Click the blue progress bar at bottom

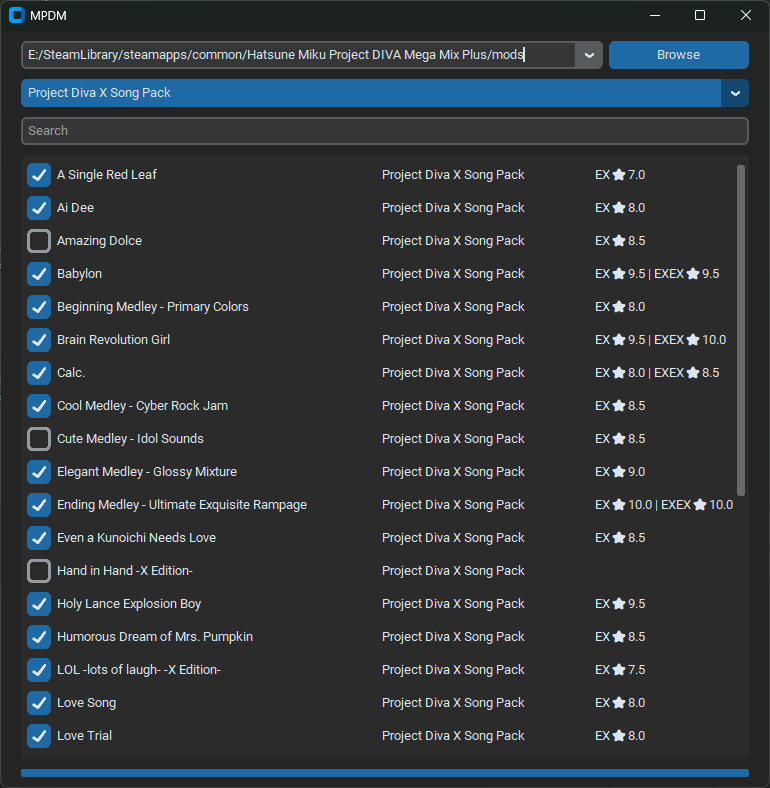click(x=384, y=773)
